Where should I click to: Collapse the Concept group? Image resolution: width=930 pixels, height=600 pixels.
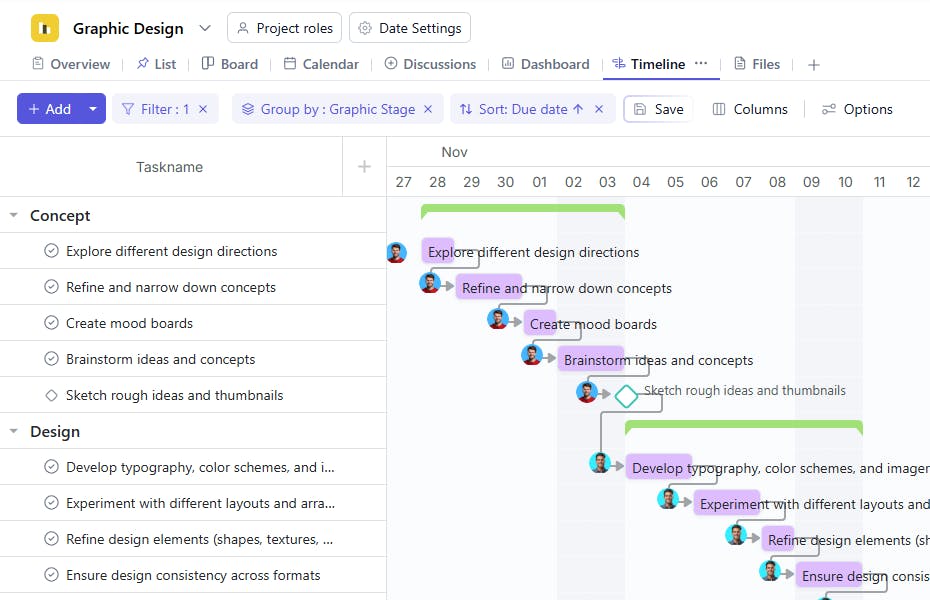coord(14,216)
